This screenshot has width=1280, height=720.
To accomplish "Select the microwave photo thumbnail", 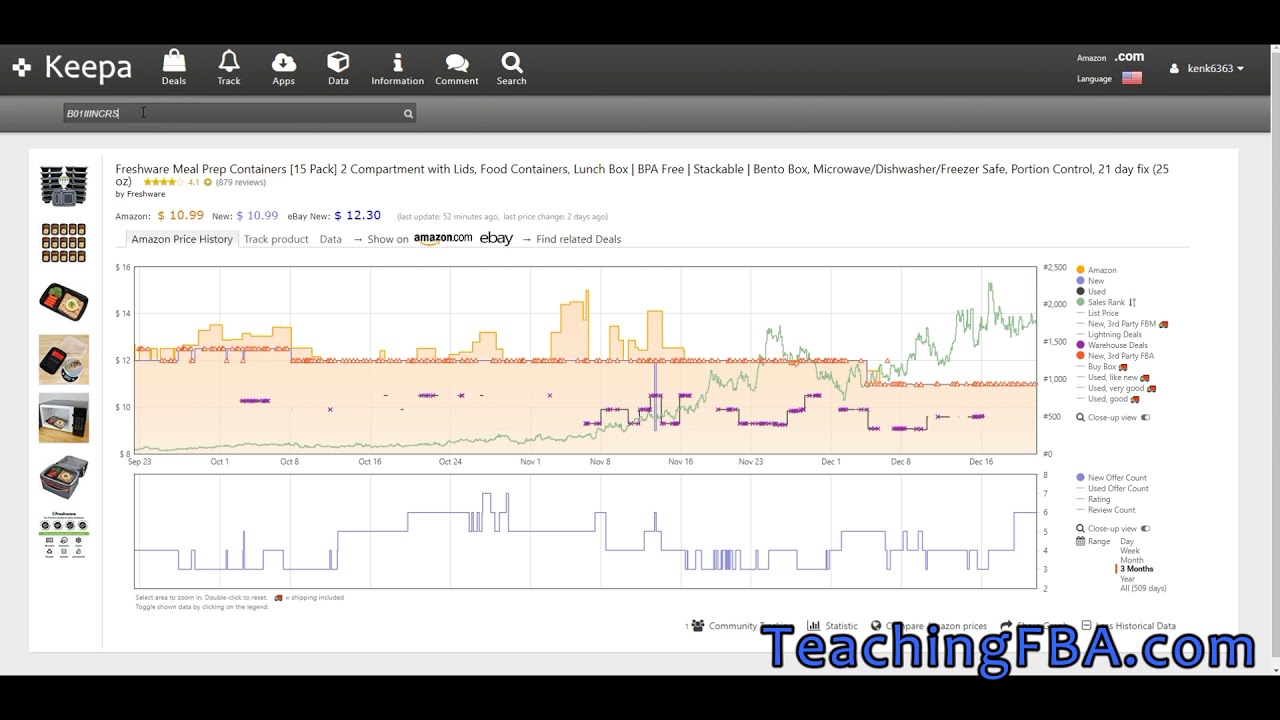I will (x=64, y=417).
